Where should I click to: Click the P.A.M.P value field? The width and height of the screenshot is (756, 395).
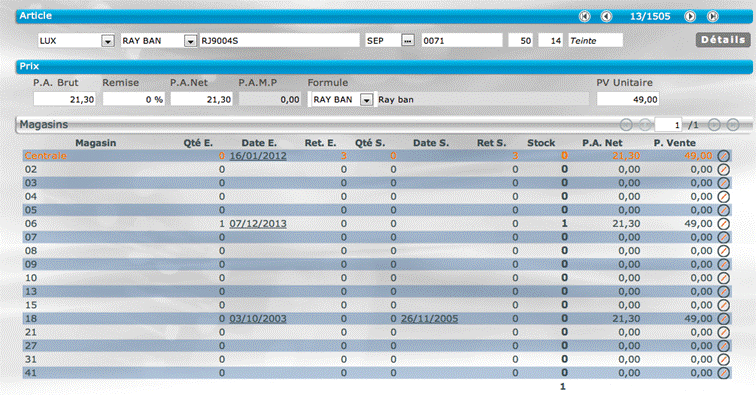click(270, 99)
